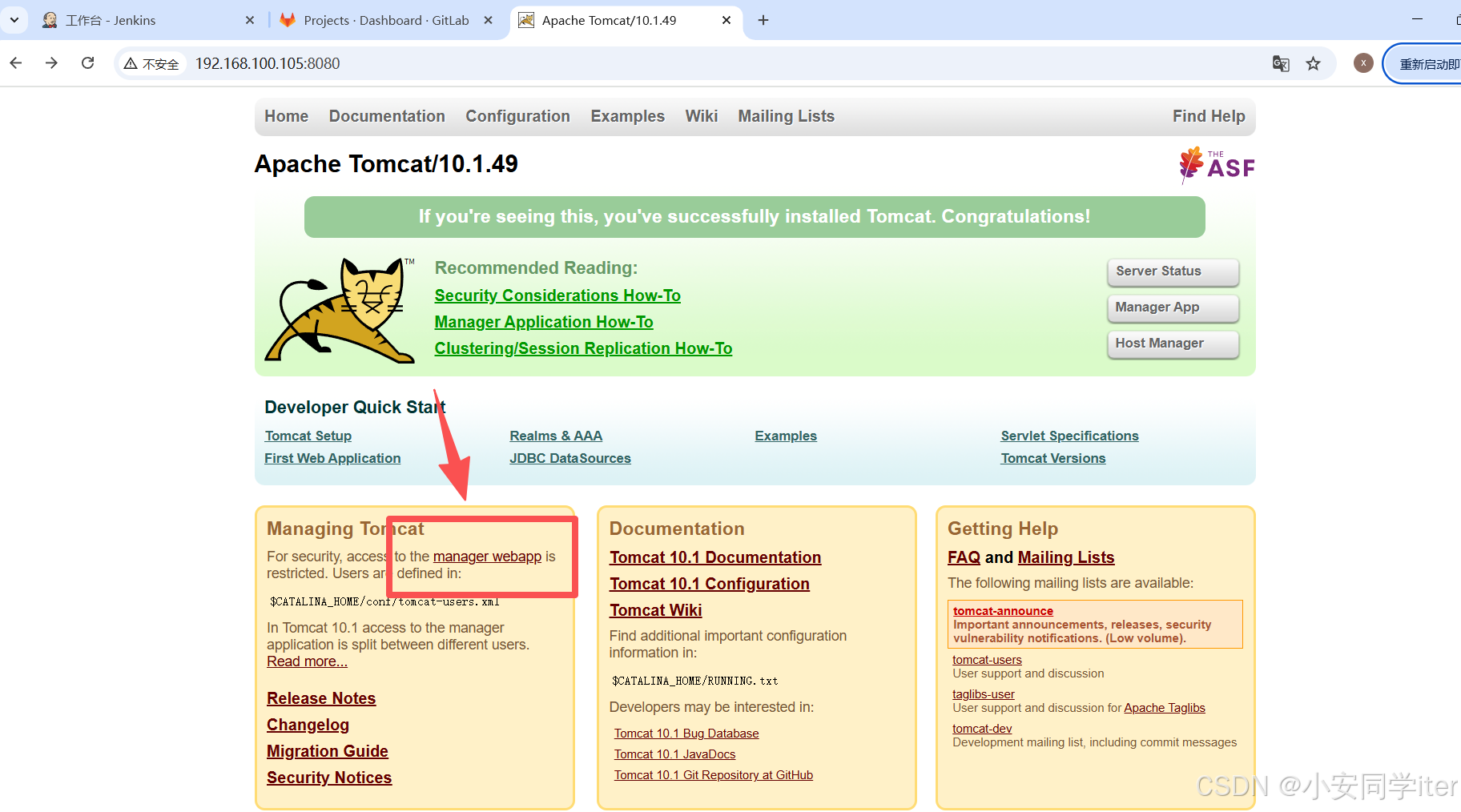The height and width of the screenshot is (812, 1461).
Task: Open the Security Notices link
Action: coord(329,778)
